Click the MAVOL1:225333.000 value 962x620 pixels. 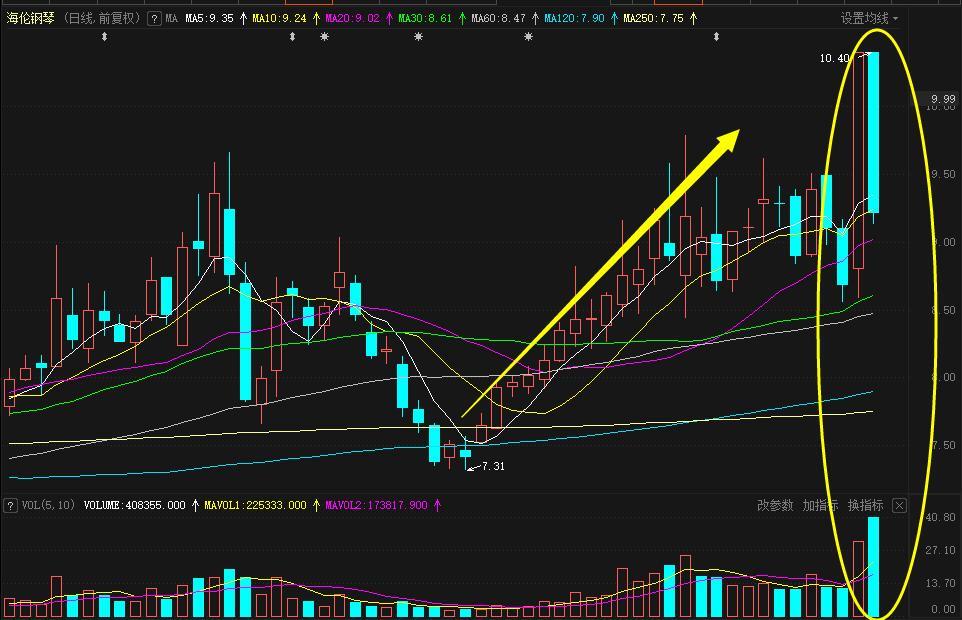click(x=255, y=505)
